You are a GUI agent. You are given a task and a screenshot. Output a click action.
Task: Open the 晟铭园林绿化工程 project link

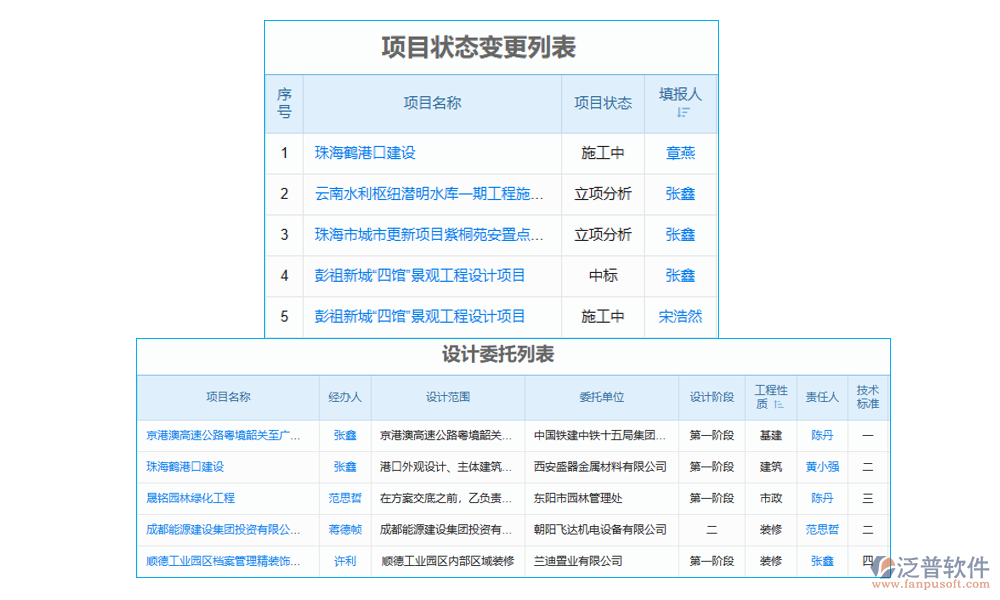[190, 498]
